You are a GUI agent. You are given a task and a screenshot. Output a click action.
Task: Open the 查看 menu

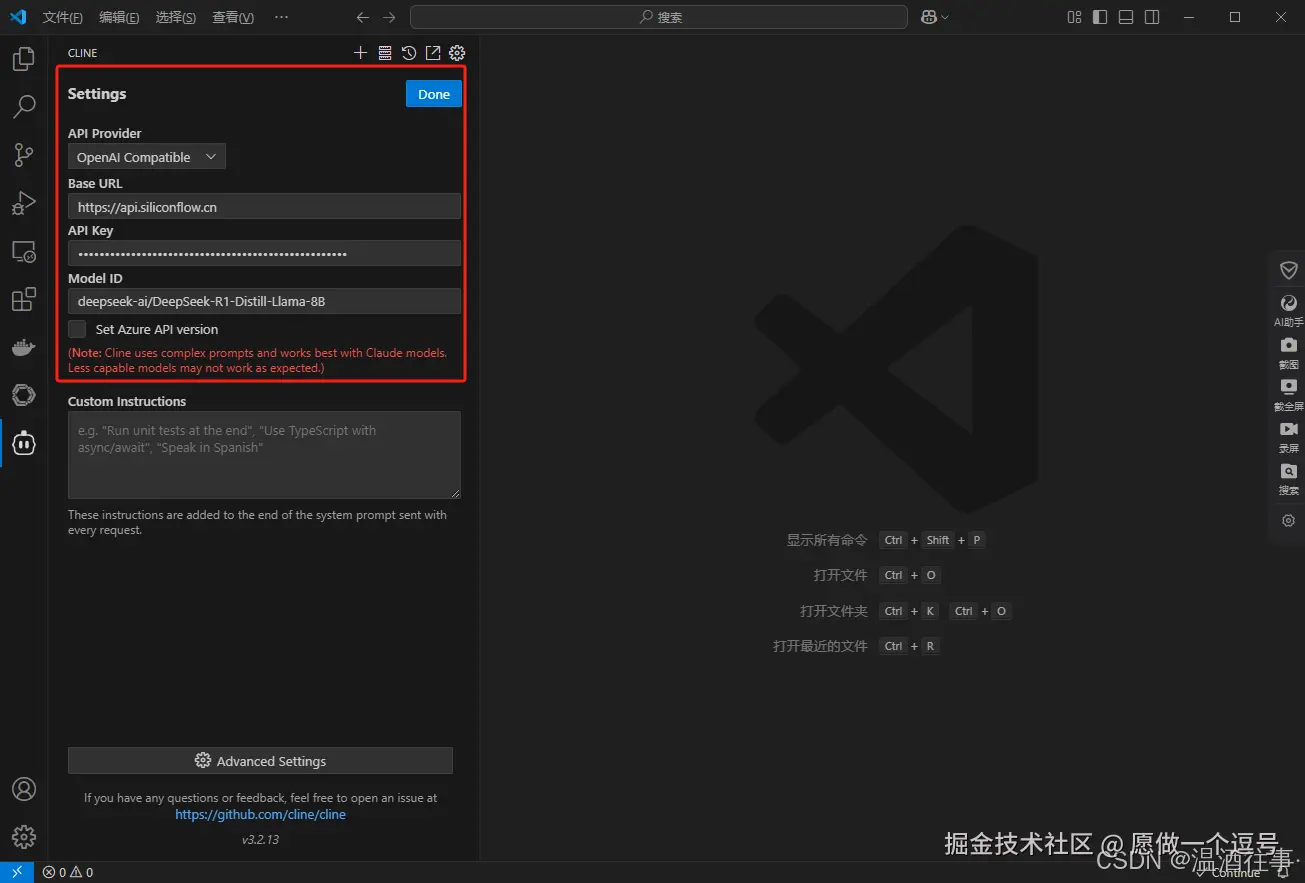[232, 16]
